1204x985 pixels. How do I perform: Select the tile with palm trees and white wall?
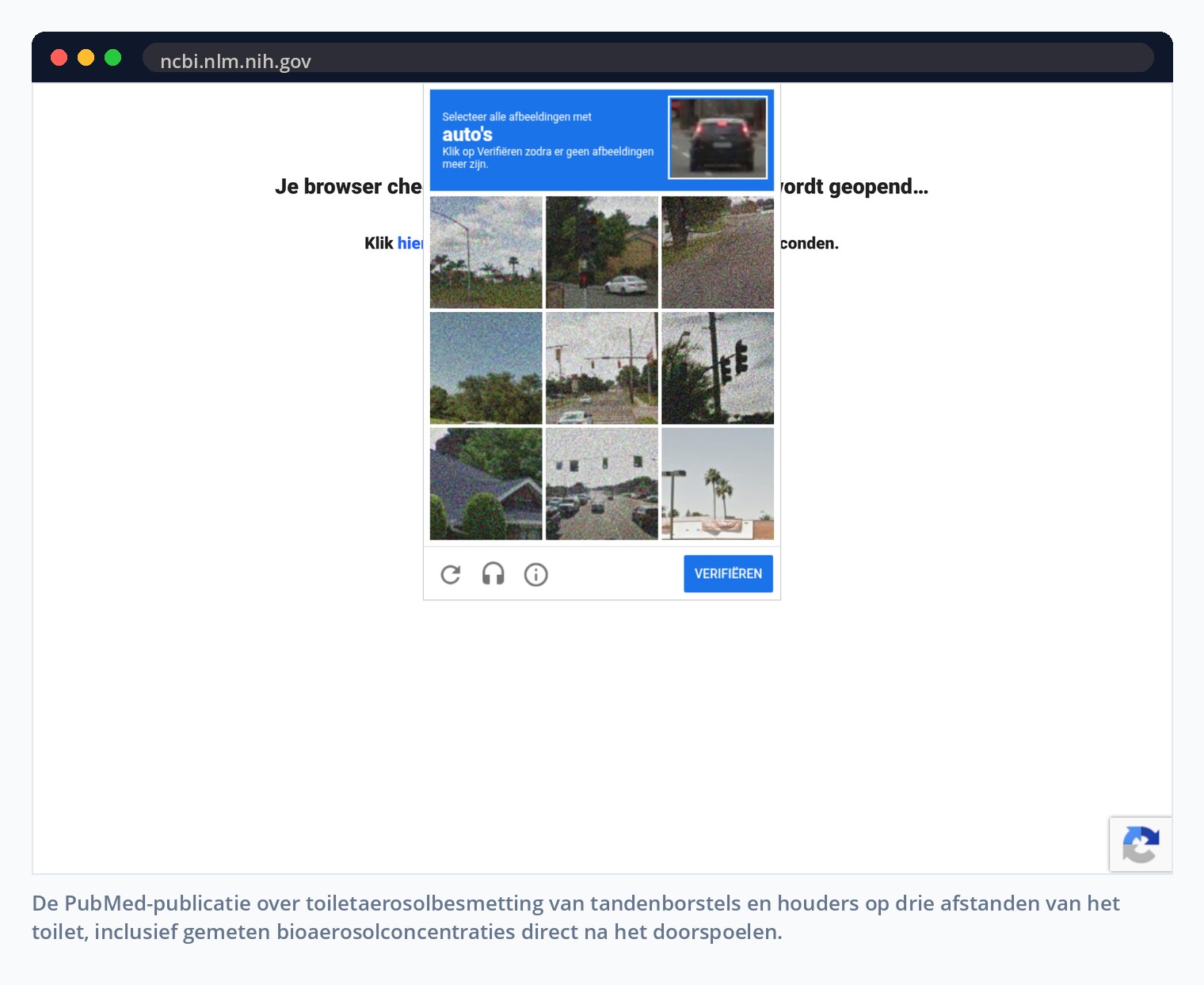718,484
